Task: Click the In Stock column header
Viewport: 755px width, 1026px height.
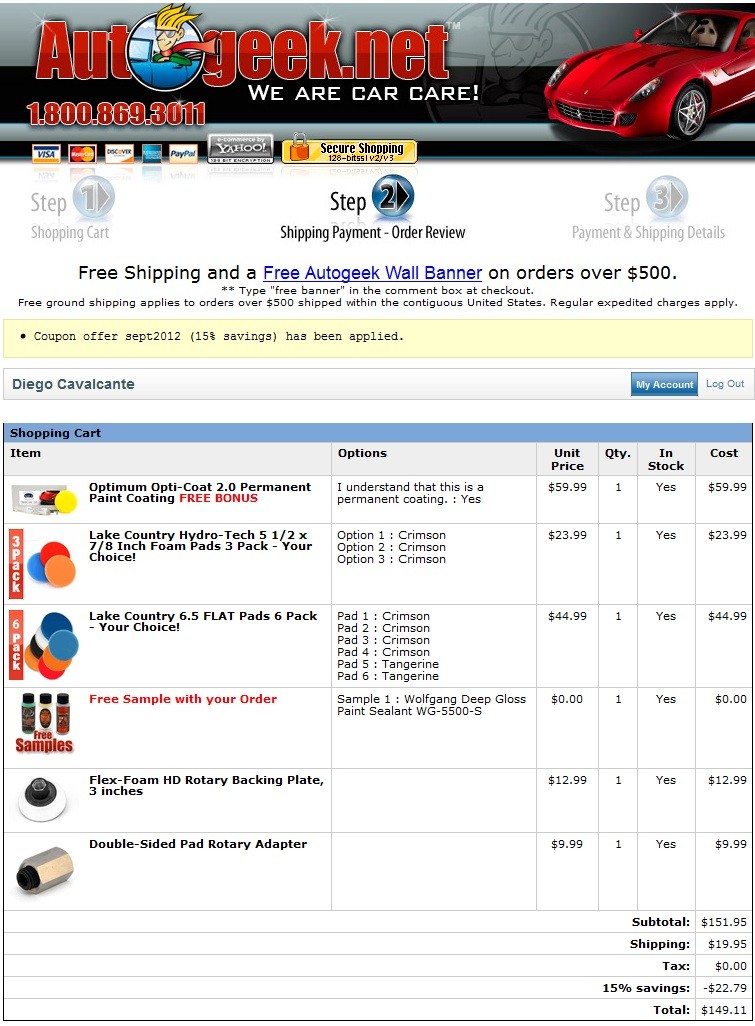Action: point(666,459)
